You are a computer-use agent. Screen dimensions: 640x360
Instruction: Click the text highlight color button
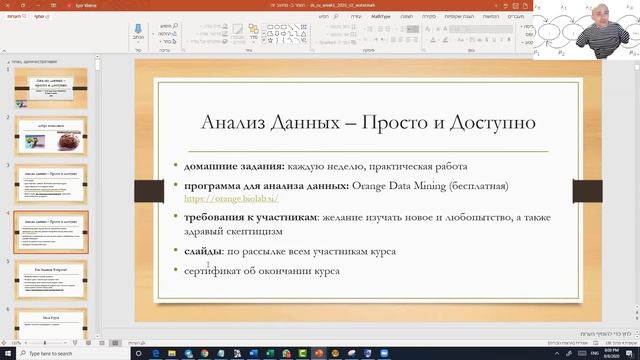(x=446, y=40)
